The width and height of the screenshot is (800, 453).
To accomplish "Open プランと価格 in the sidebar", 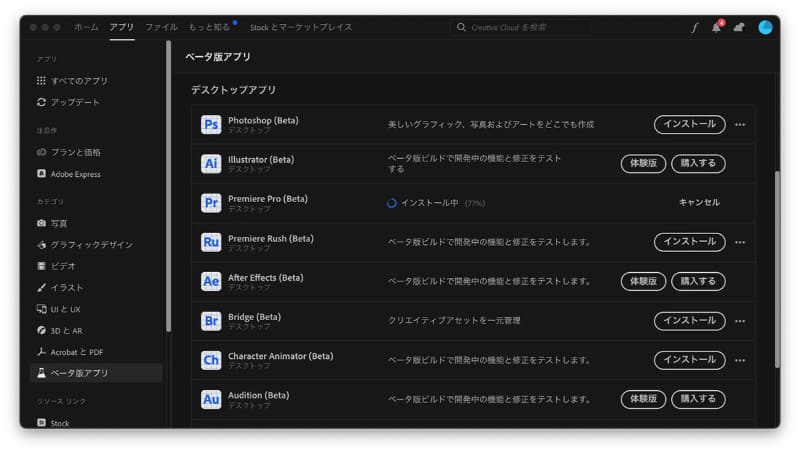I will [68, 152].
